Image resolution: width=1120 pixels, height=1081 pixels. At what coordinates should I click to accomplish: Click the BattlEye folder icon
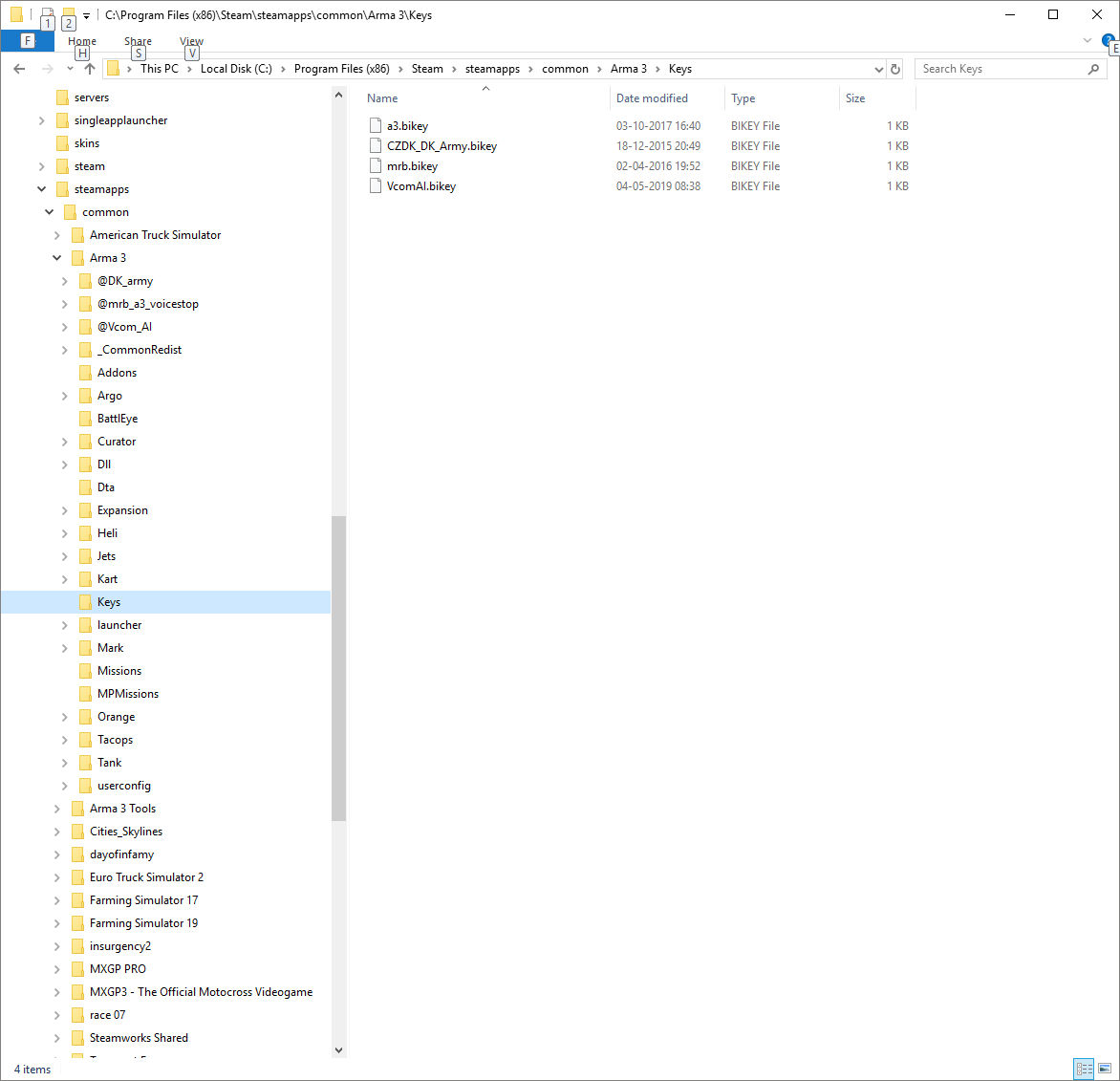(x=85, y=419)
